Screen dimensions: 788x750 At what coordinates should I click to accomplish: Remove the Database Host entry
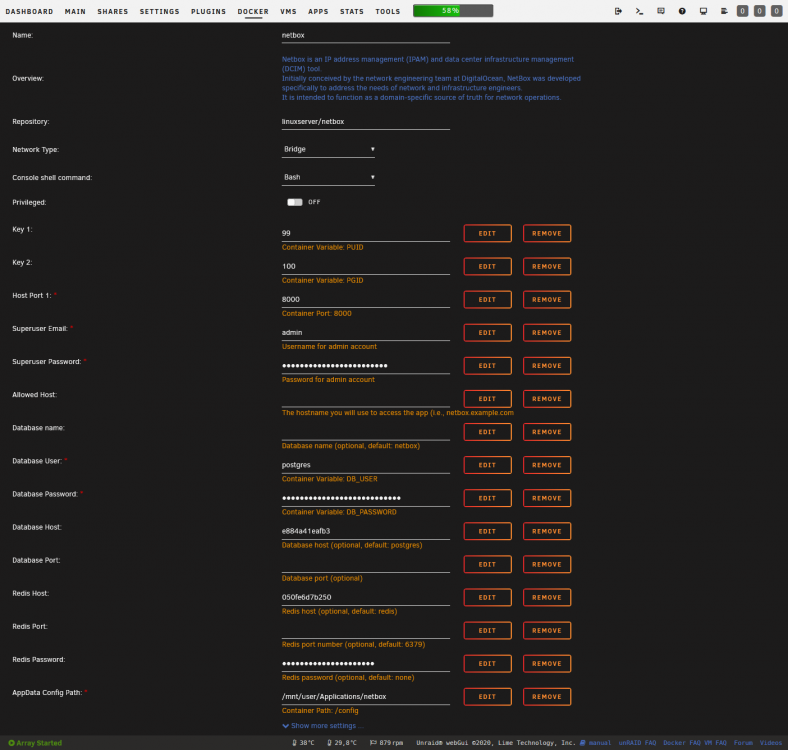coord(547,531)
